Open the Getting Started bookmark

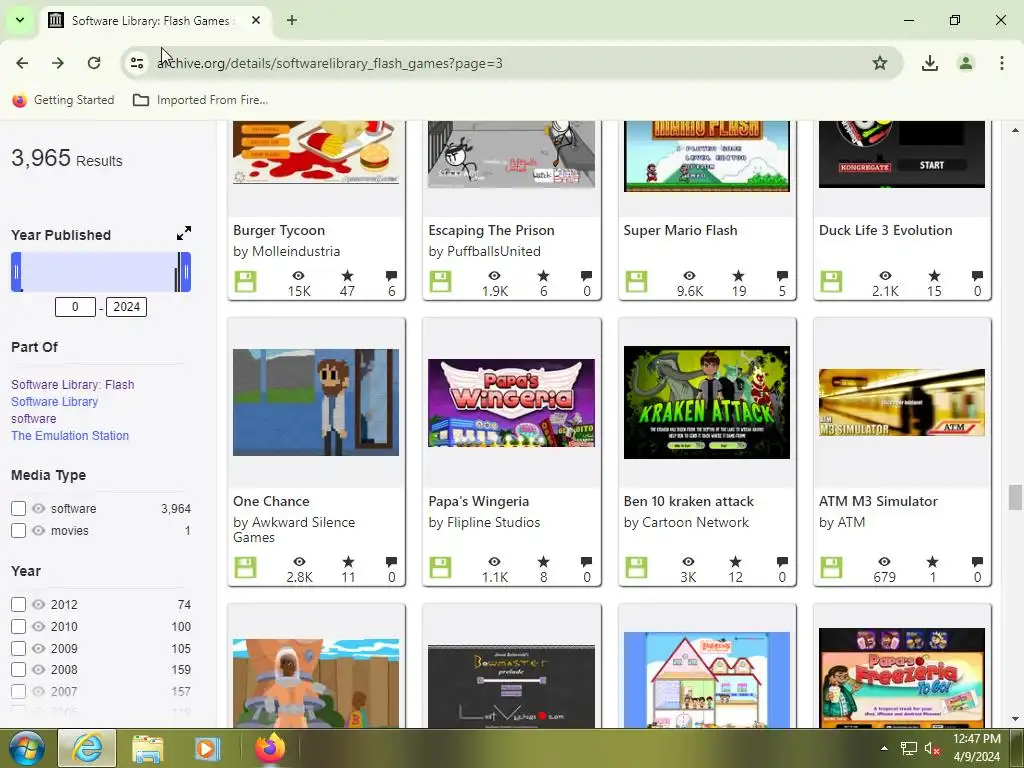pos(63,100)
